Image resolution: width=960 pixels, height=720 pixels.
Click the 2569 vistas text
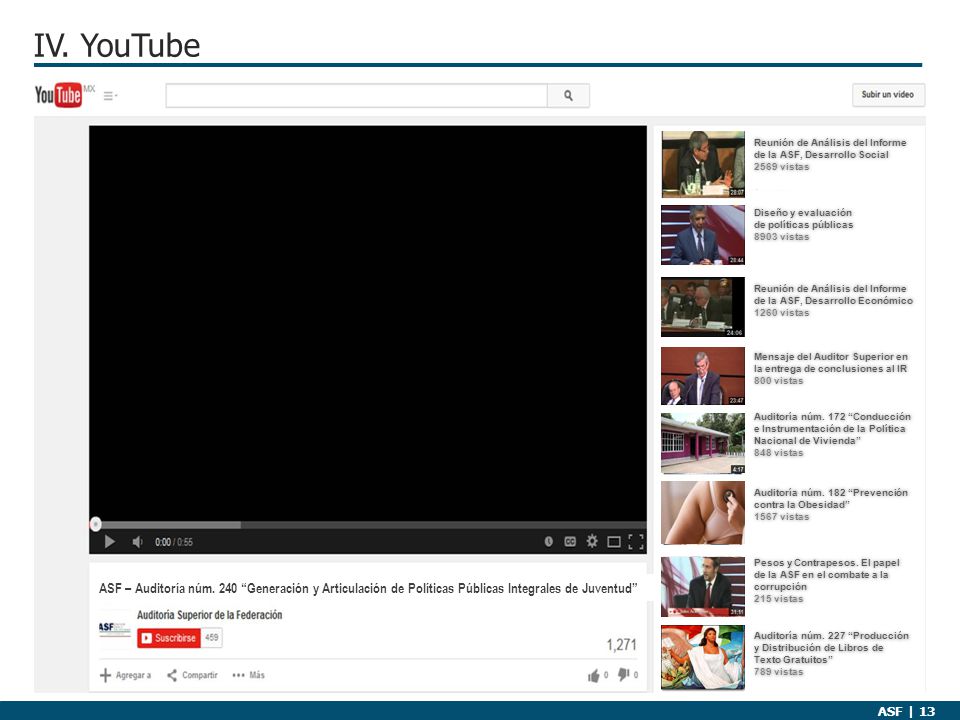pyautogui.click(x=781, y=167)
